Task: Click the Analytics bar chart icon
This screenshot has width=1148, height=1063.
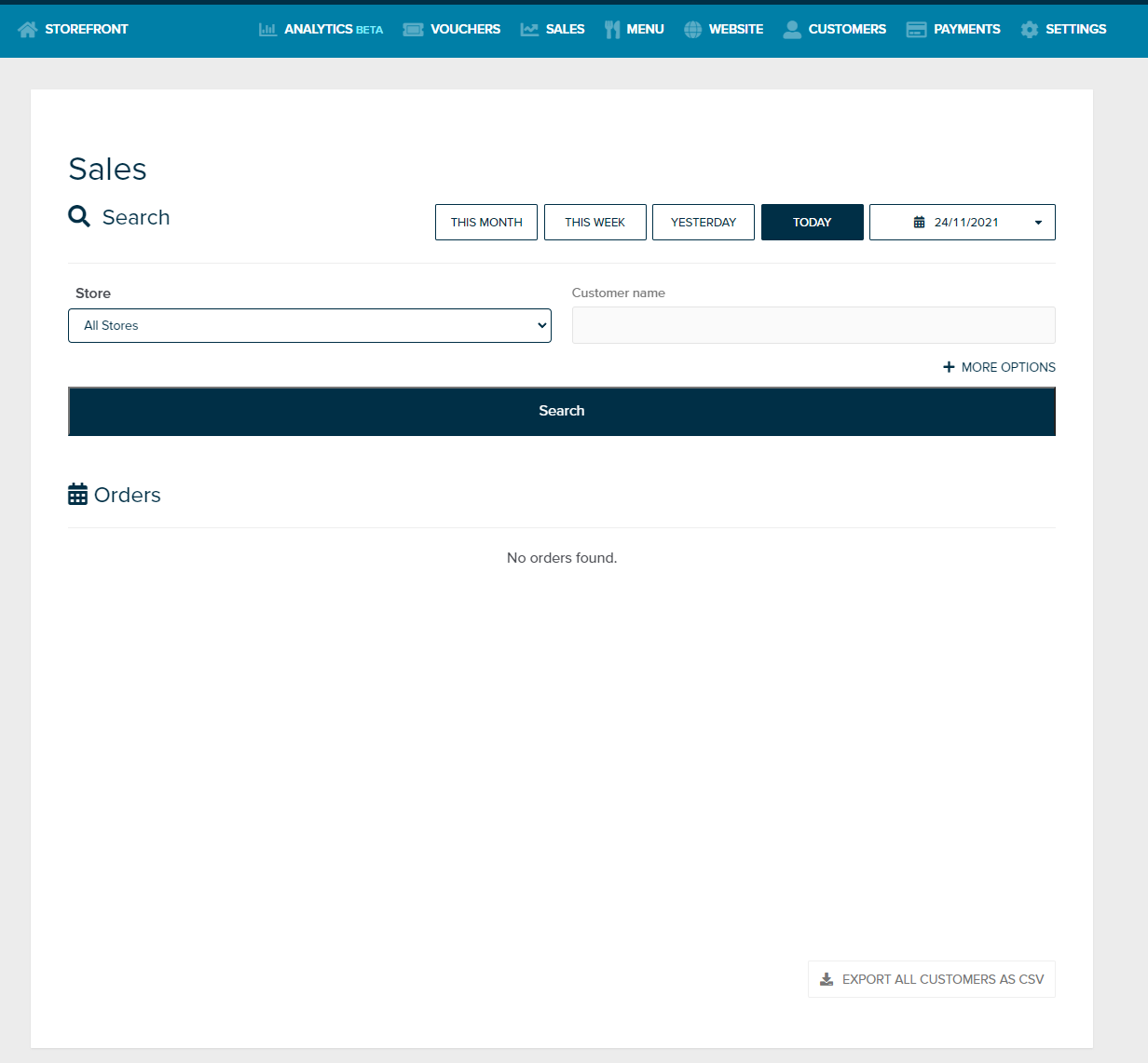Action: 267,30
